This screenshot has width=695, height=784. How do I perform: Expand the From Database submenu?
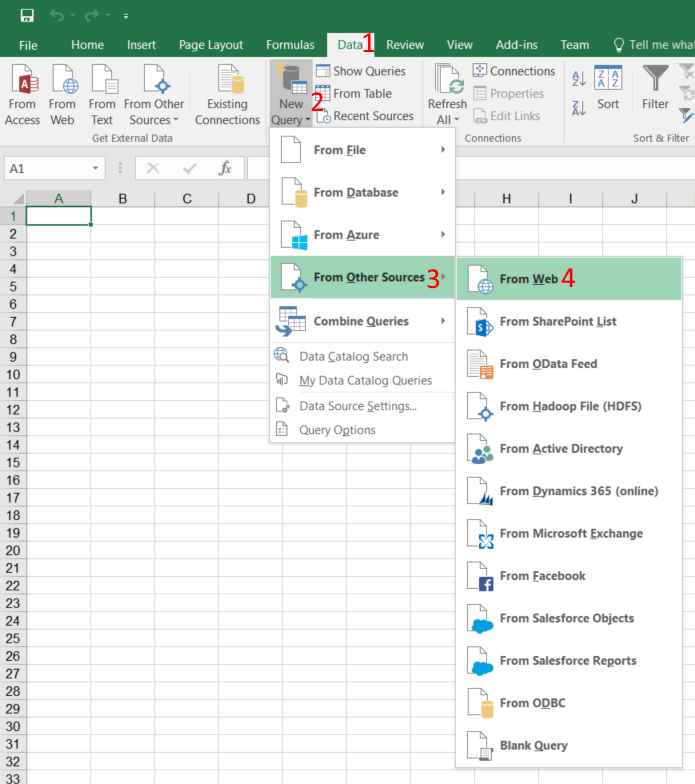click(360, 191)
